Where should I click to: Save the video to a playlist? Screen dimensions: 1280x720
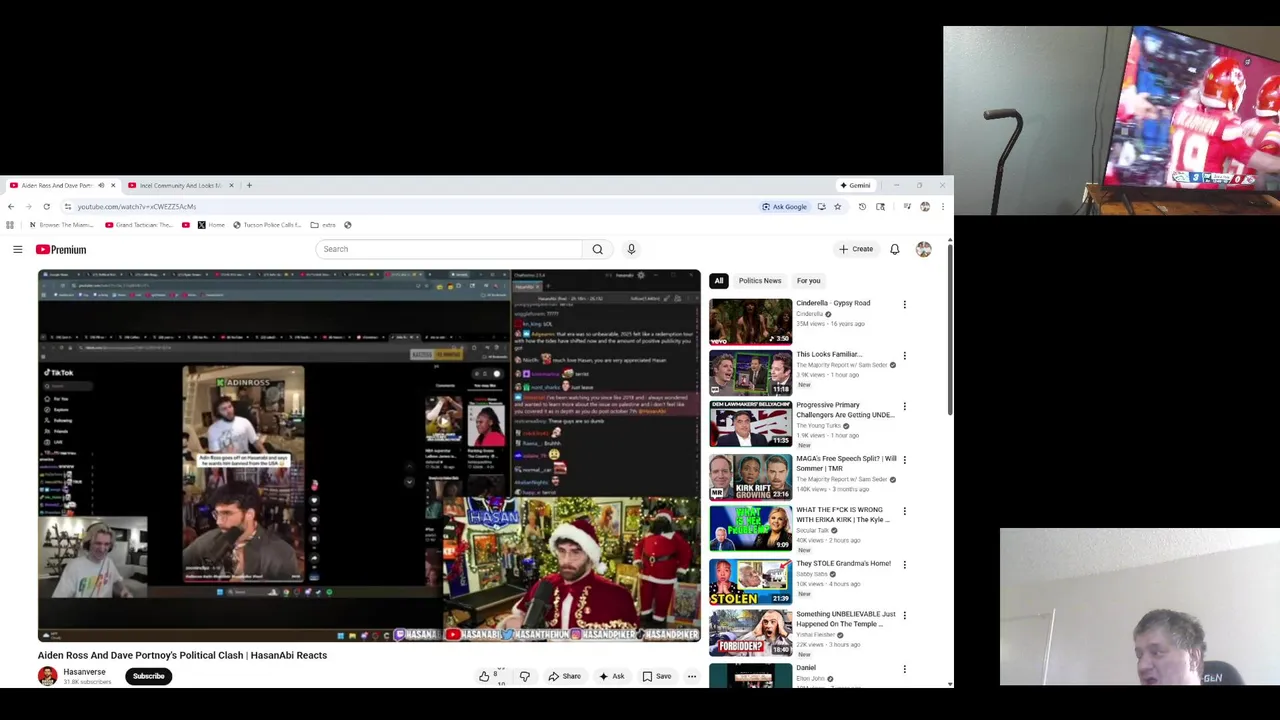[x=656, y=676]
